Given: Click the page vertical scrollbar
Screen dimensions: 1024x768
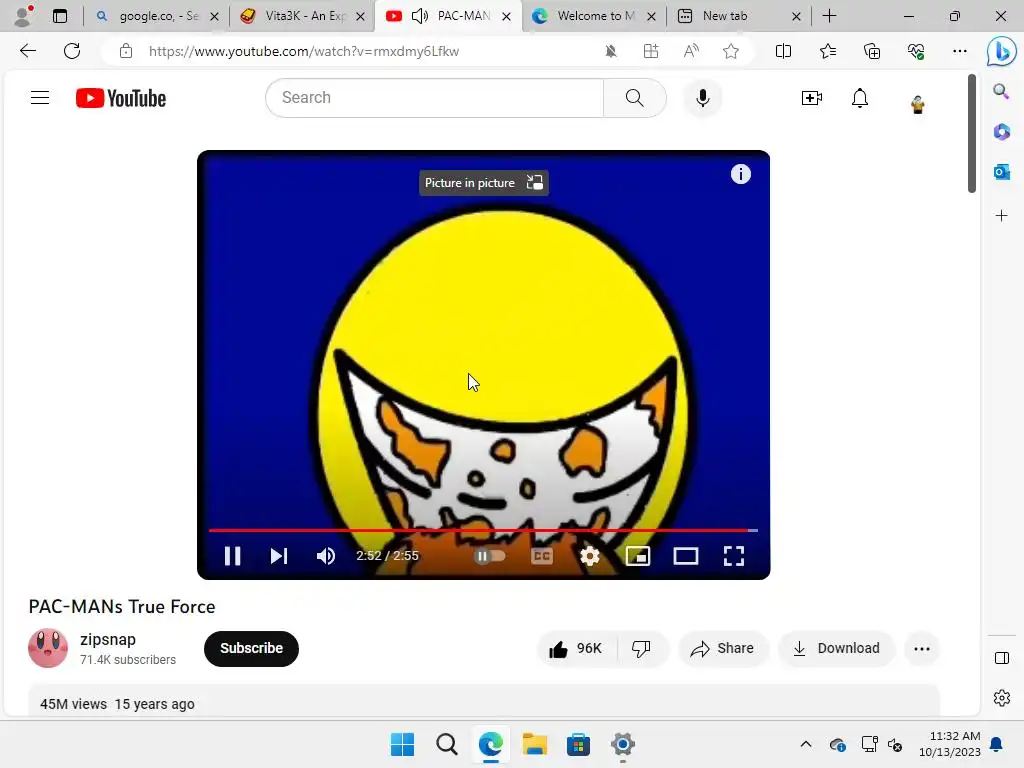Looking at the screenshot, I should tap(971, 134).
